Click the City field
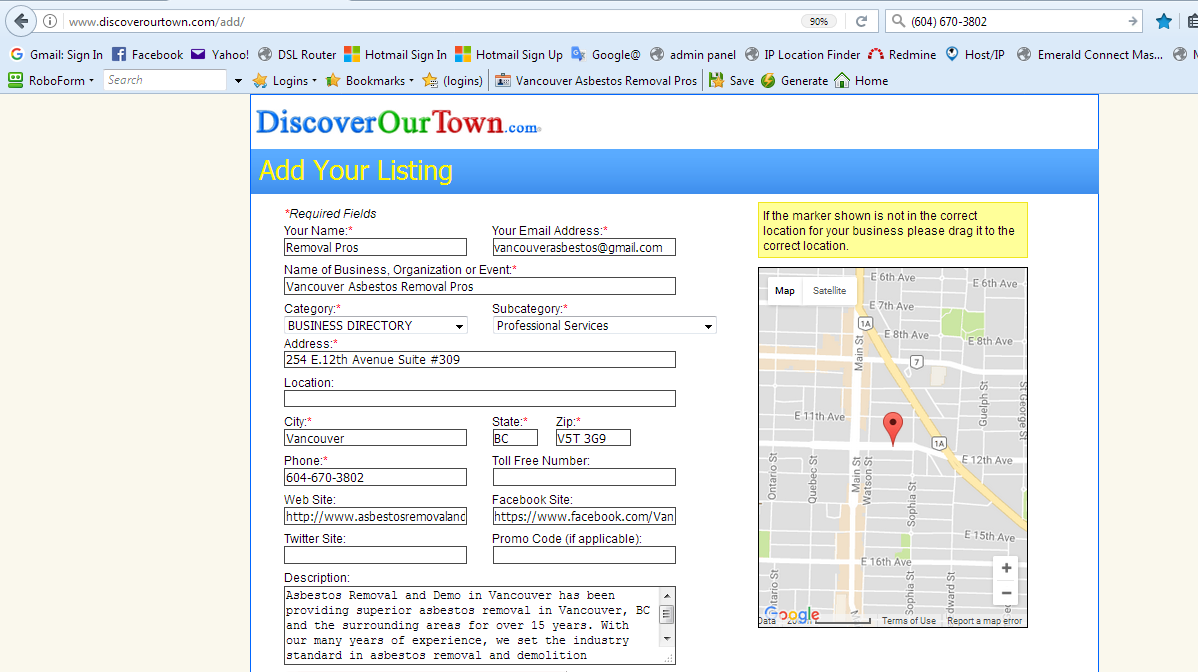1198x672 pixels. click(x=375, y=438)
